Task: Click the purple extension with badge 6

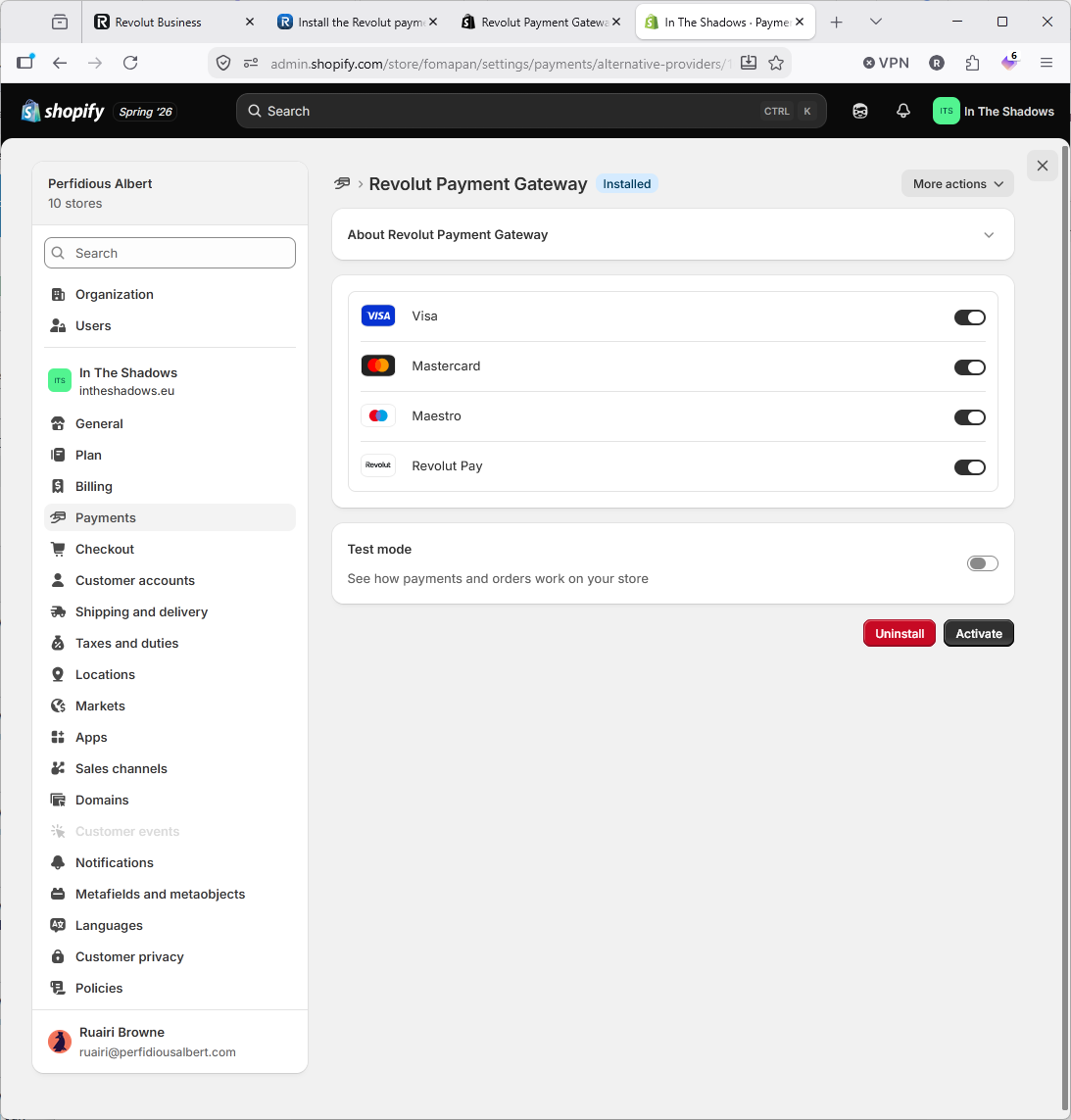Action: tap(1009, 62)
